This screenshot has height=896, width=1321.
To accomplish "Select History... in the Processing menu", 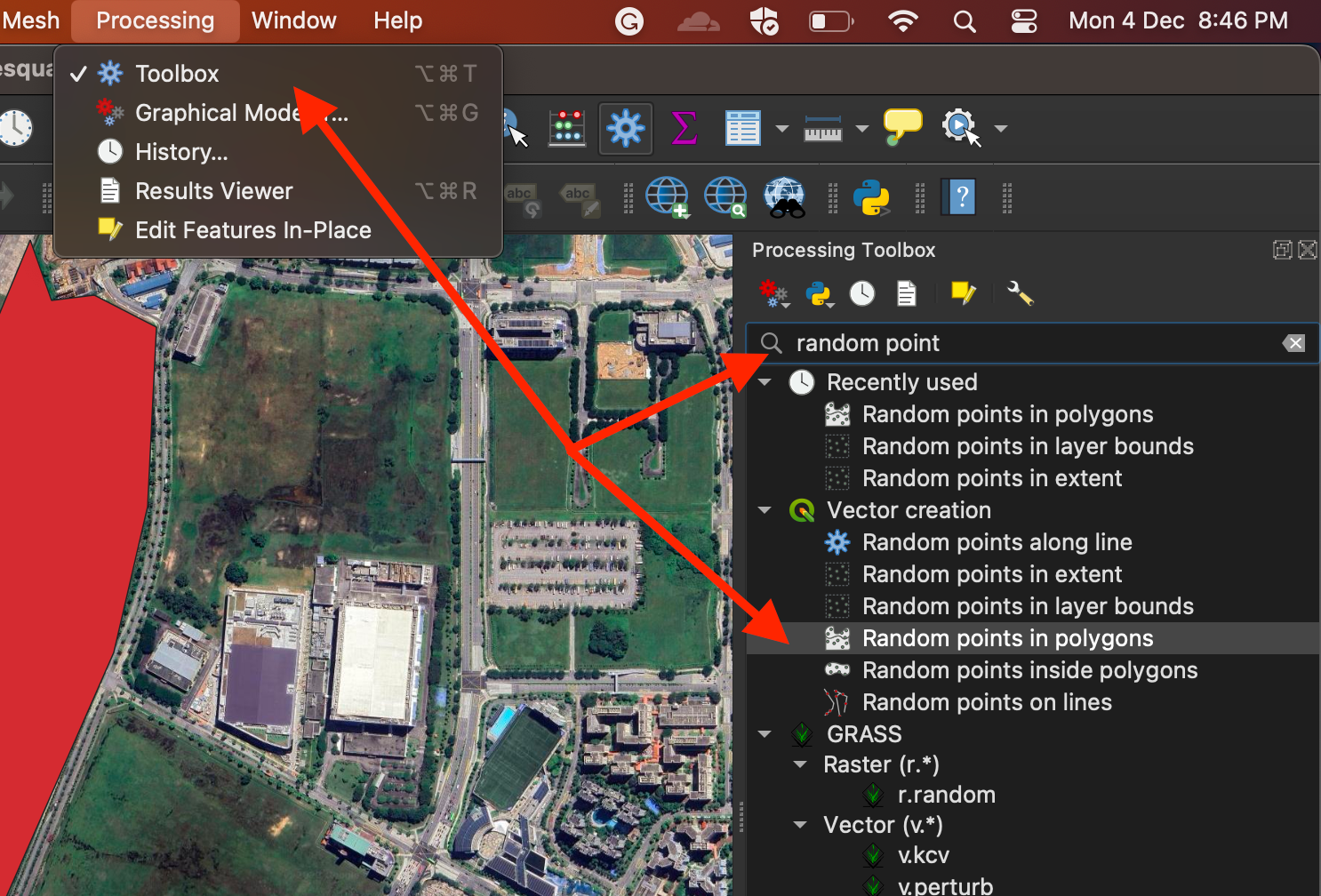I will [x=278, y=152].
